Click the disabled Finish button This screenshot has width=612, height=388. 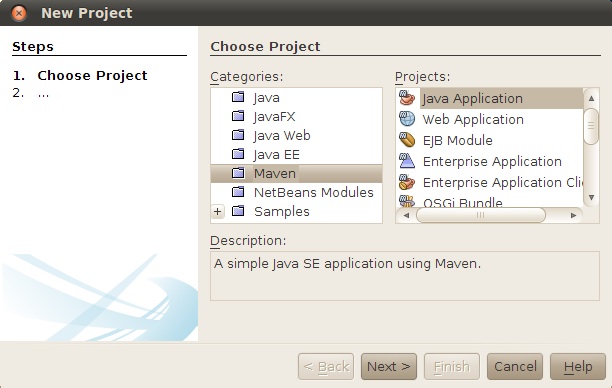tap(452, 367)
